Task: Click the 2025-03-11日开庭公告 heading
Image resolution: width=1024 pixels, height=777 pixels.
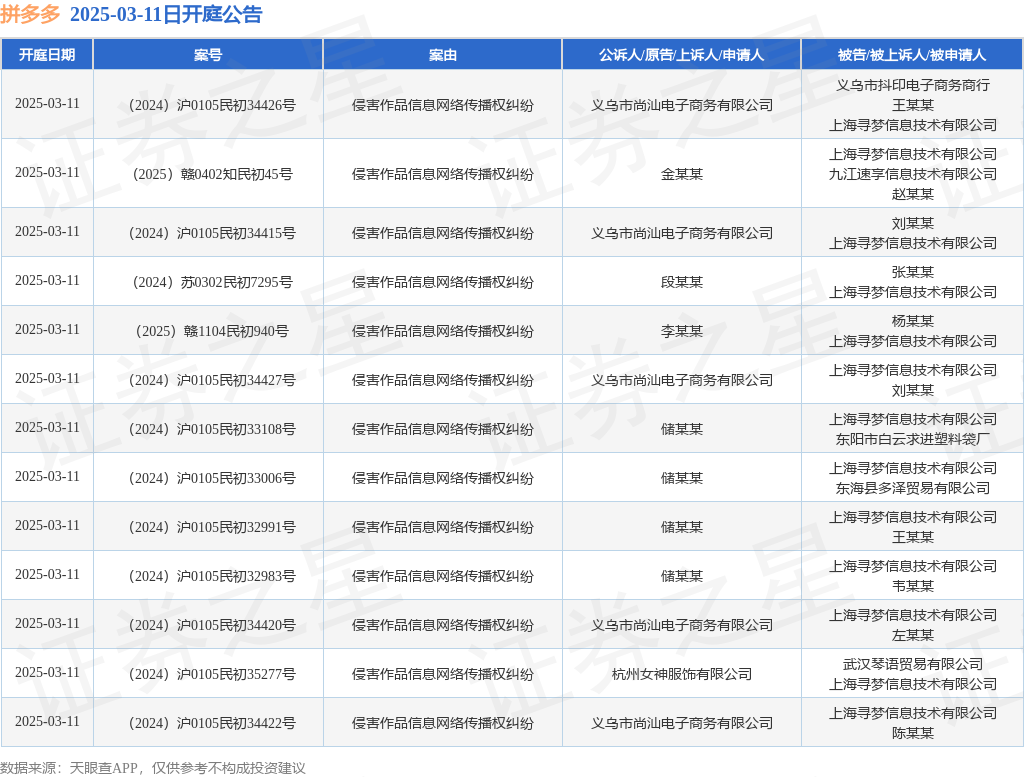Action: point(166,14)
